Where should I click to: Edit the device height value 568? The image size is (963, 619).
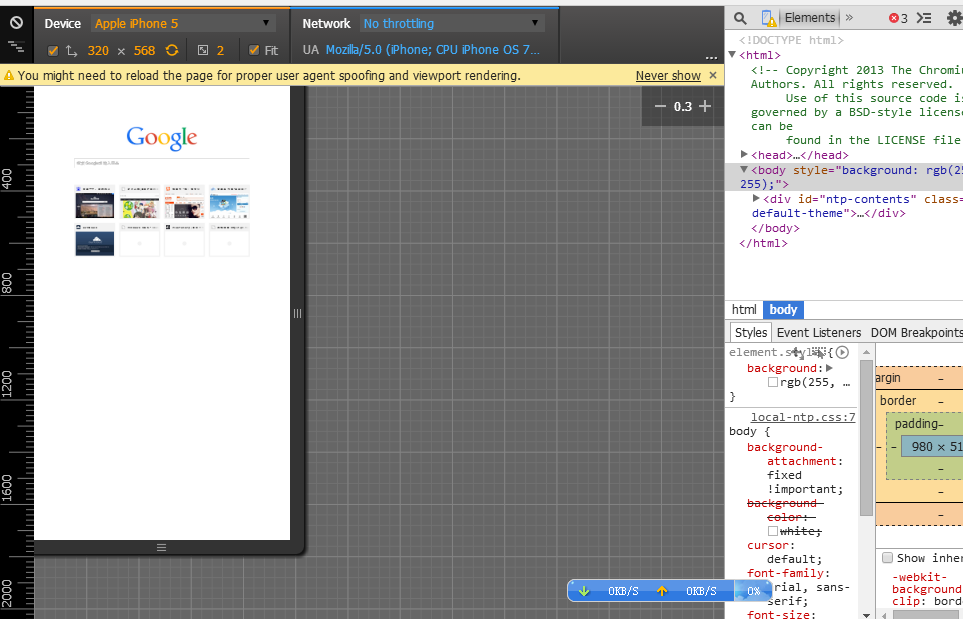(144, 50)
